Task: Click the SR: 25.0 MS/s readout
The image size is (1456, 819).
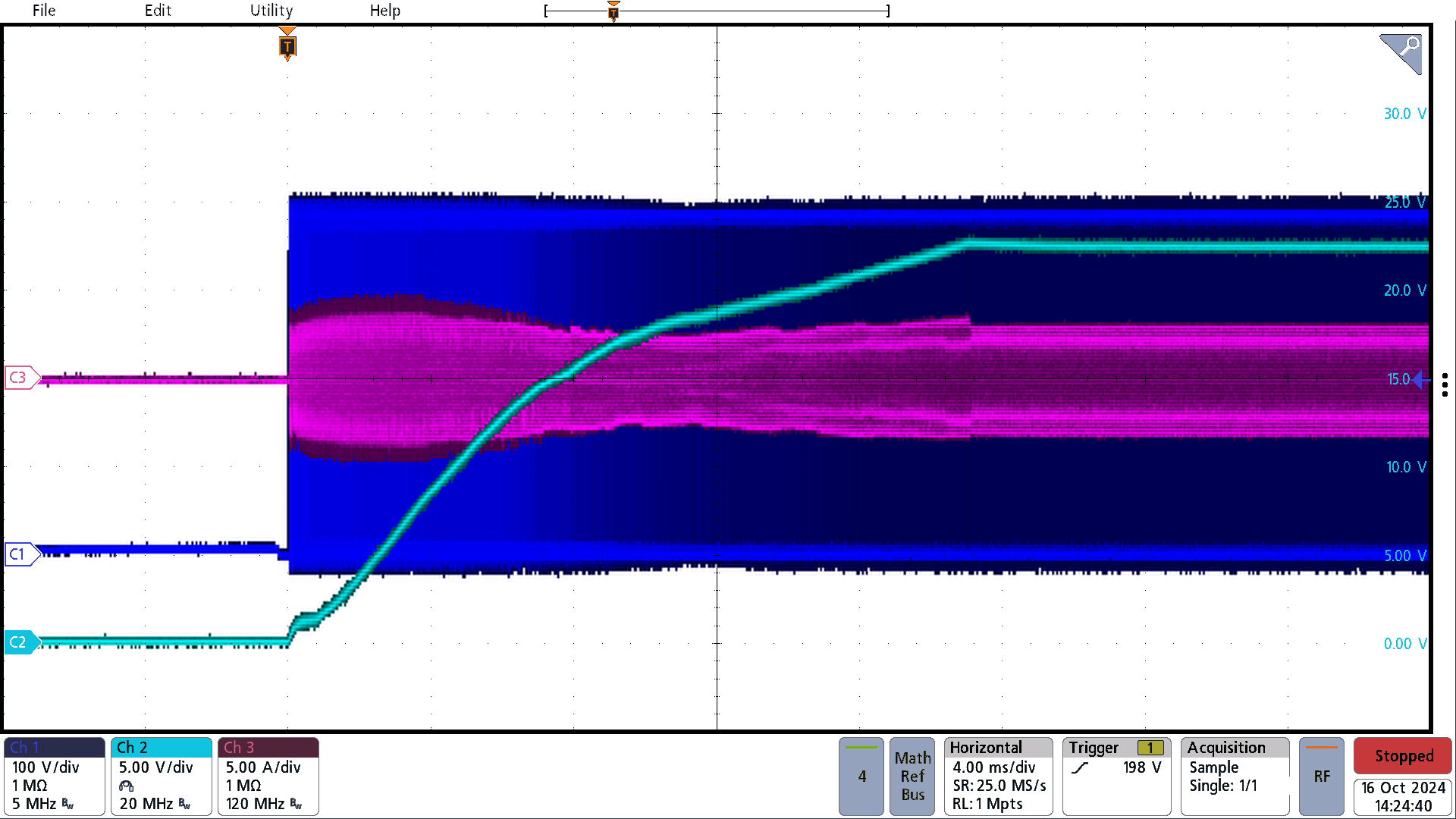Action: (999, 786)
